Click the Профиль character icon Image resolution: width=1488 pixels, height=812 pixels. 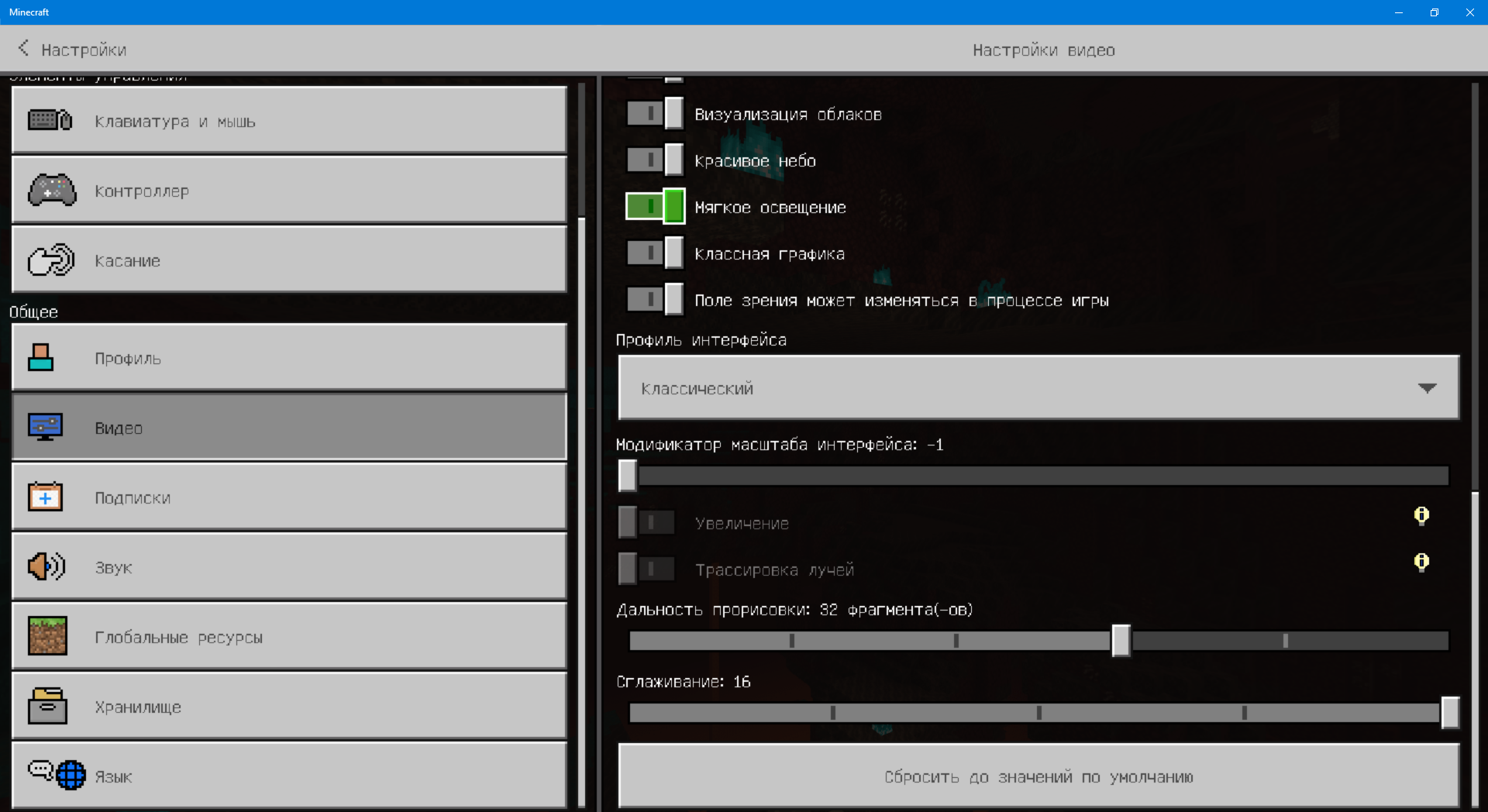pyautogui.click(x=41, y=358)
